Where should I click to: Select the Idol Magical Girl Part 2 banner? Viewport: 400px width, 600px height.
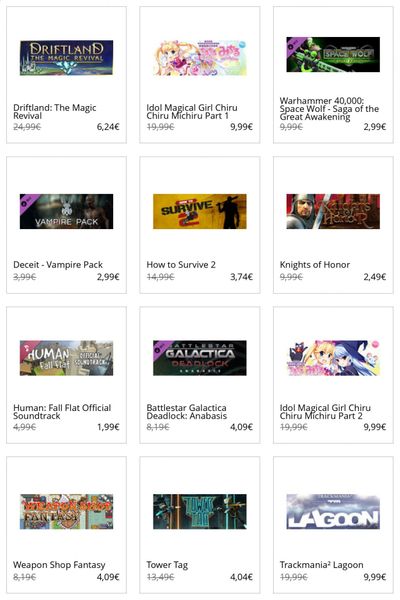[x=333, y=358]
